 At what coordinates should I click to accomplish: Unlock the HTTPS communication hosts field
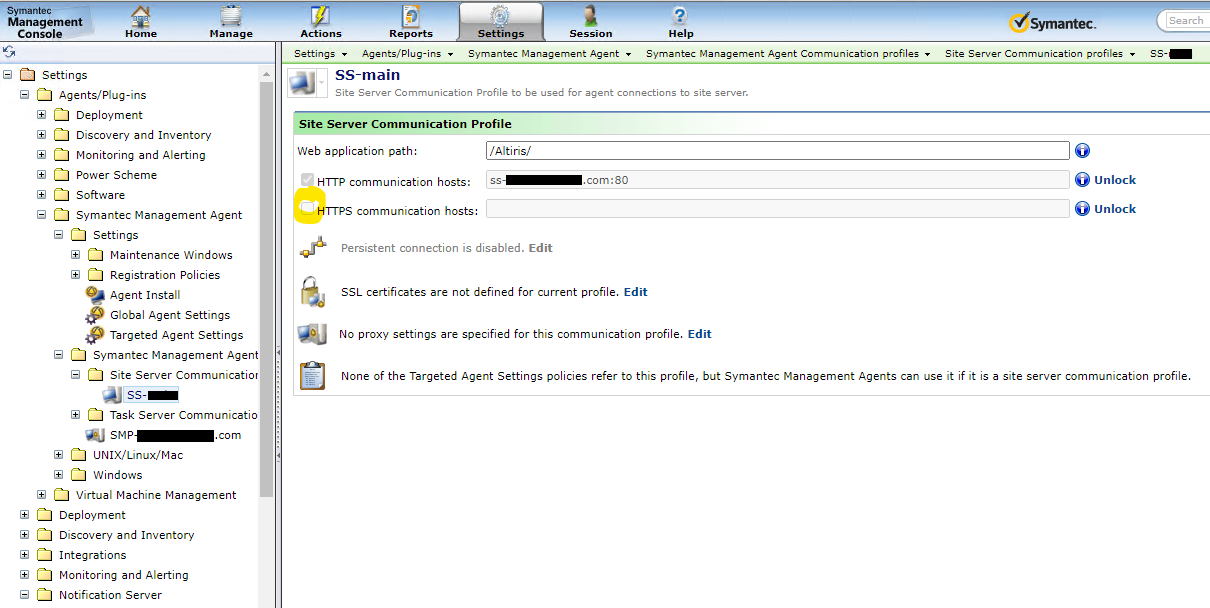1115,209
